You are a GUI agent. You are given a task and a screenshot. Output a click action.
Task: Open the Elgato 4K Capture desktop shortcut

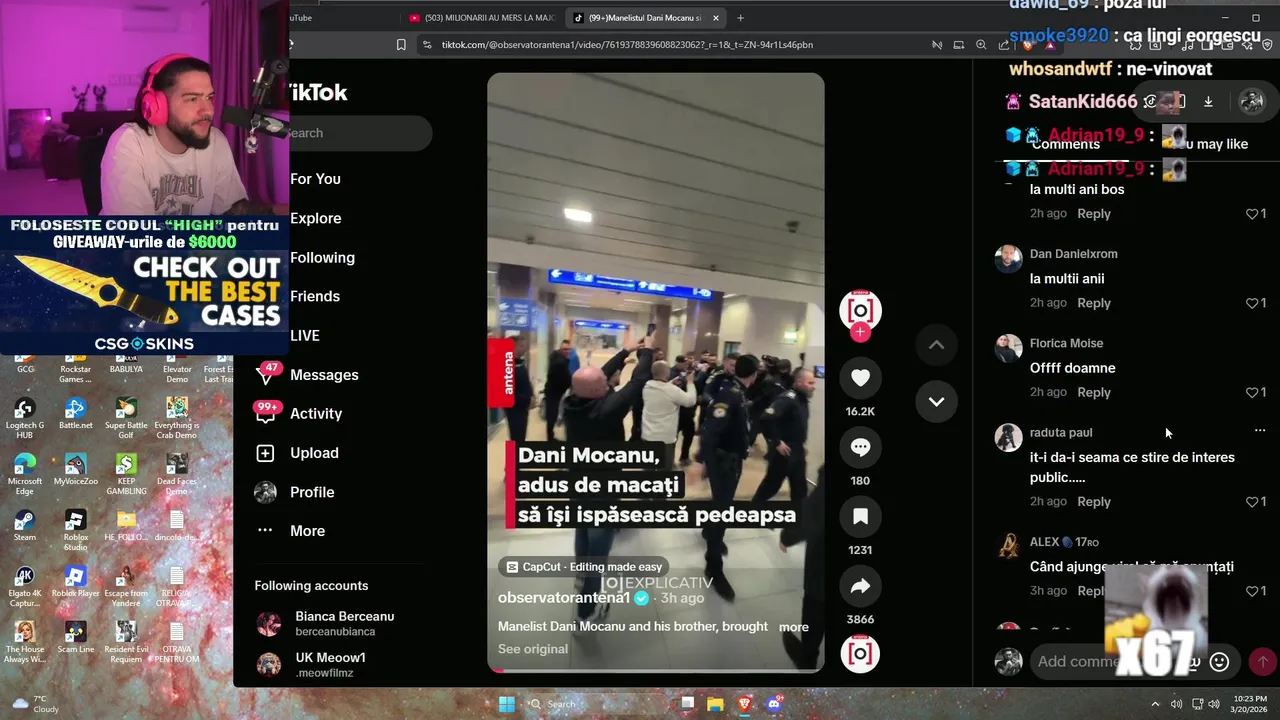pyautogui.click(x=25, y=586)
